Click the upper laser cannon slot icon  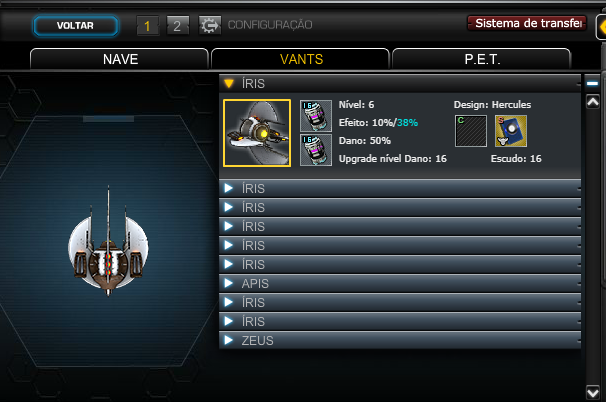tap(316, 116)
